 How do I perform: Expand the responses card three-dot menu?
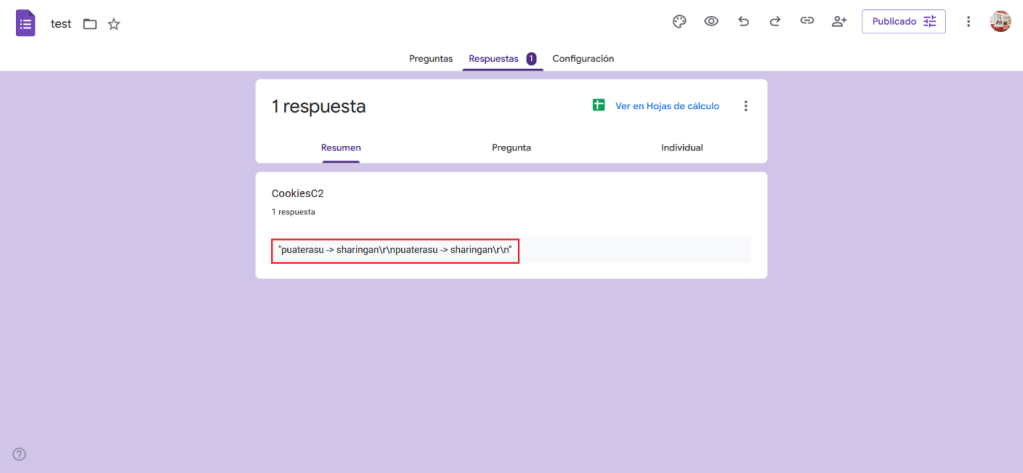[x=745, y=106]
